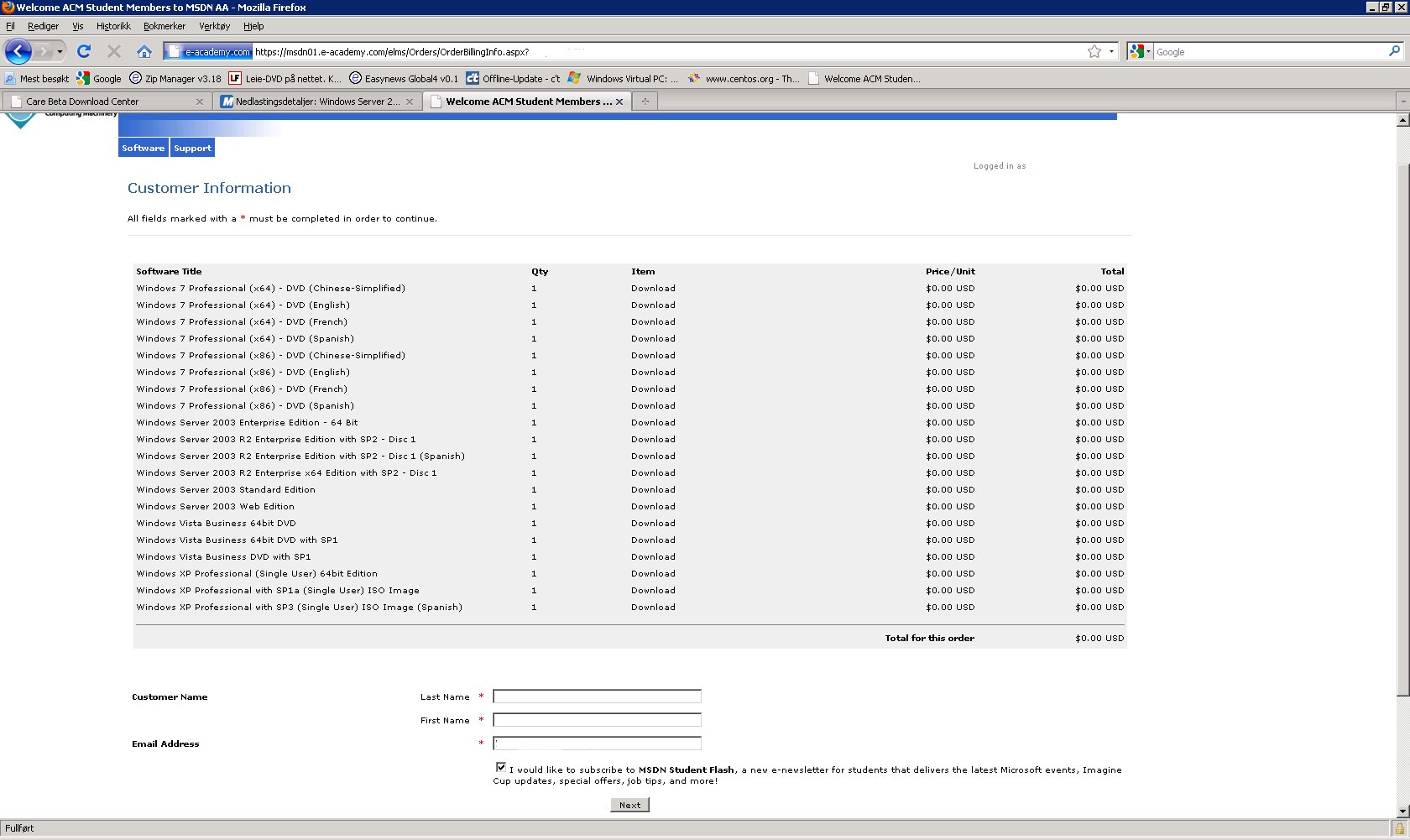Click the Email Address input field
Image resolution: width=1410 pixels, height=840 pixels.
click(x=597, y=743)
